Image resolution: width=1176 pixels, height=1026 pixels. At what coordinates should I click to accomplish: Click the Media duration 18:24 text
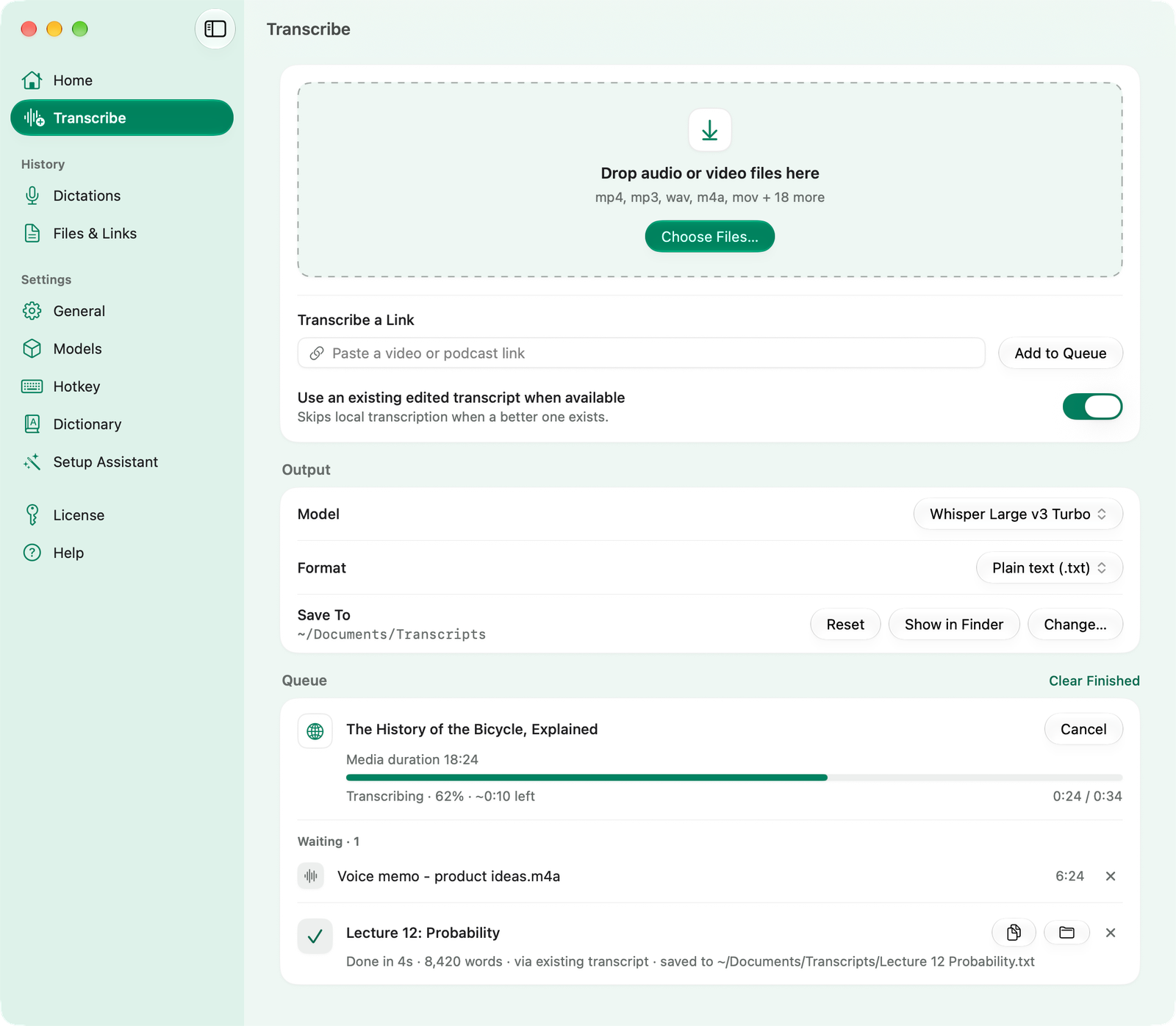(412, 759)
